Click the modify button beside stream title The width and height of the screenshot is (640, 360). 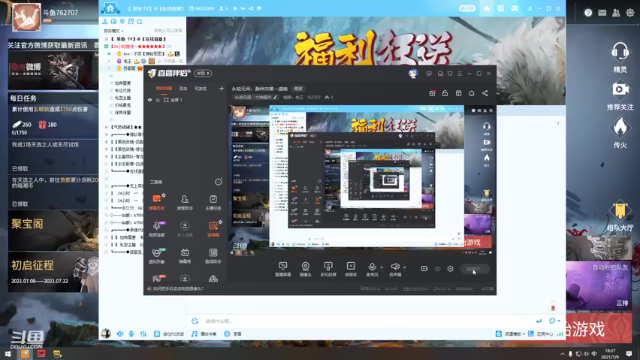298,89
